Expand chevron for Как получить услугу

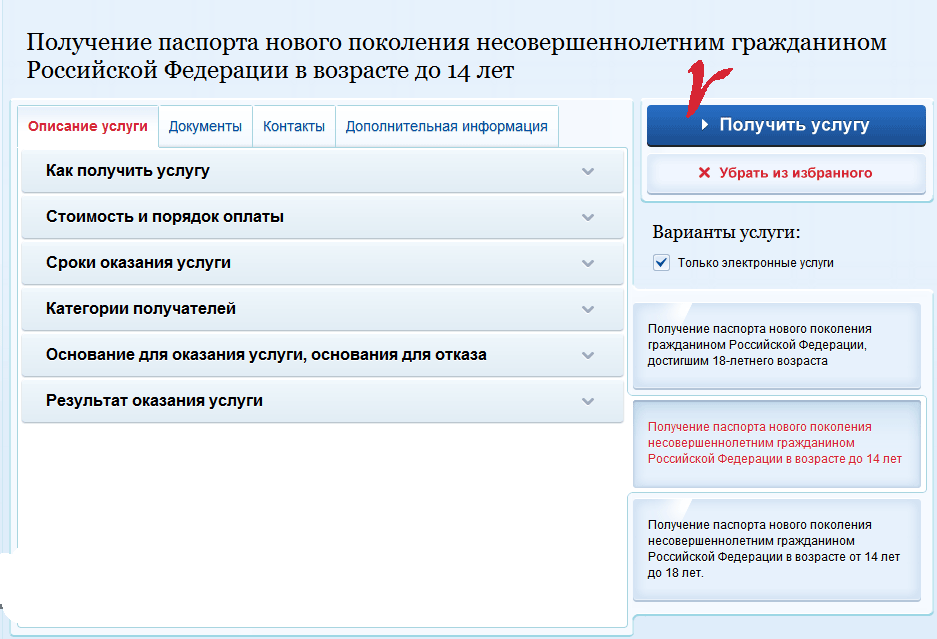click(x=588, y=171)
